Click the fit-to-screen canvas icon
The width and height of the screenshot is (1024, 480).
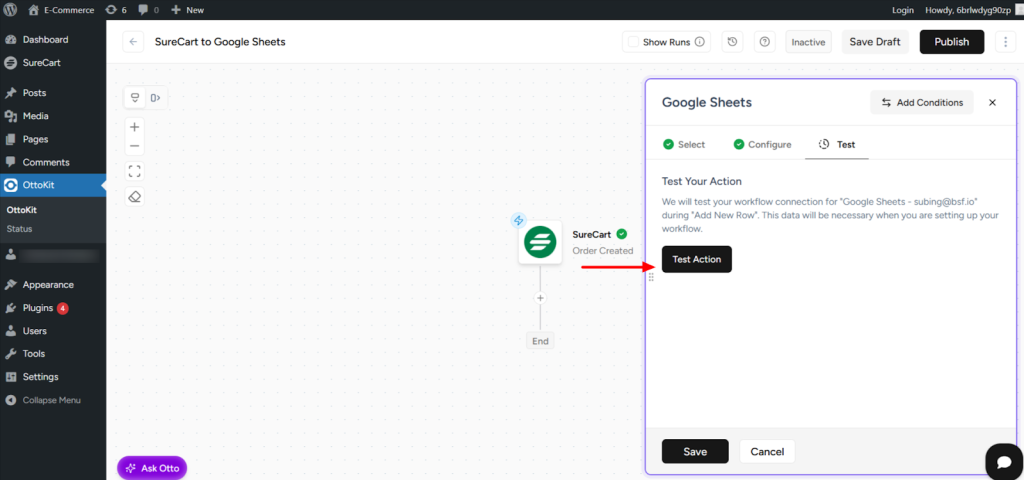(135, 171)
